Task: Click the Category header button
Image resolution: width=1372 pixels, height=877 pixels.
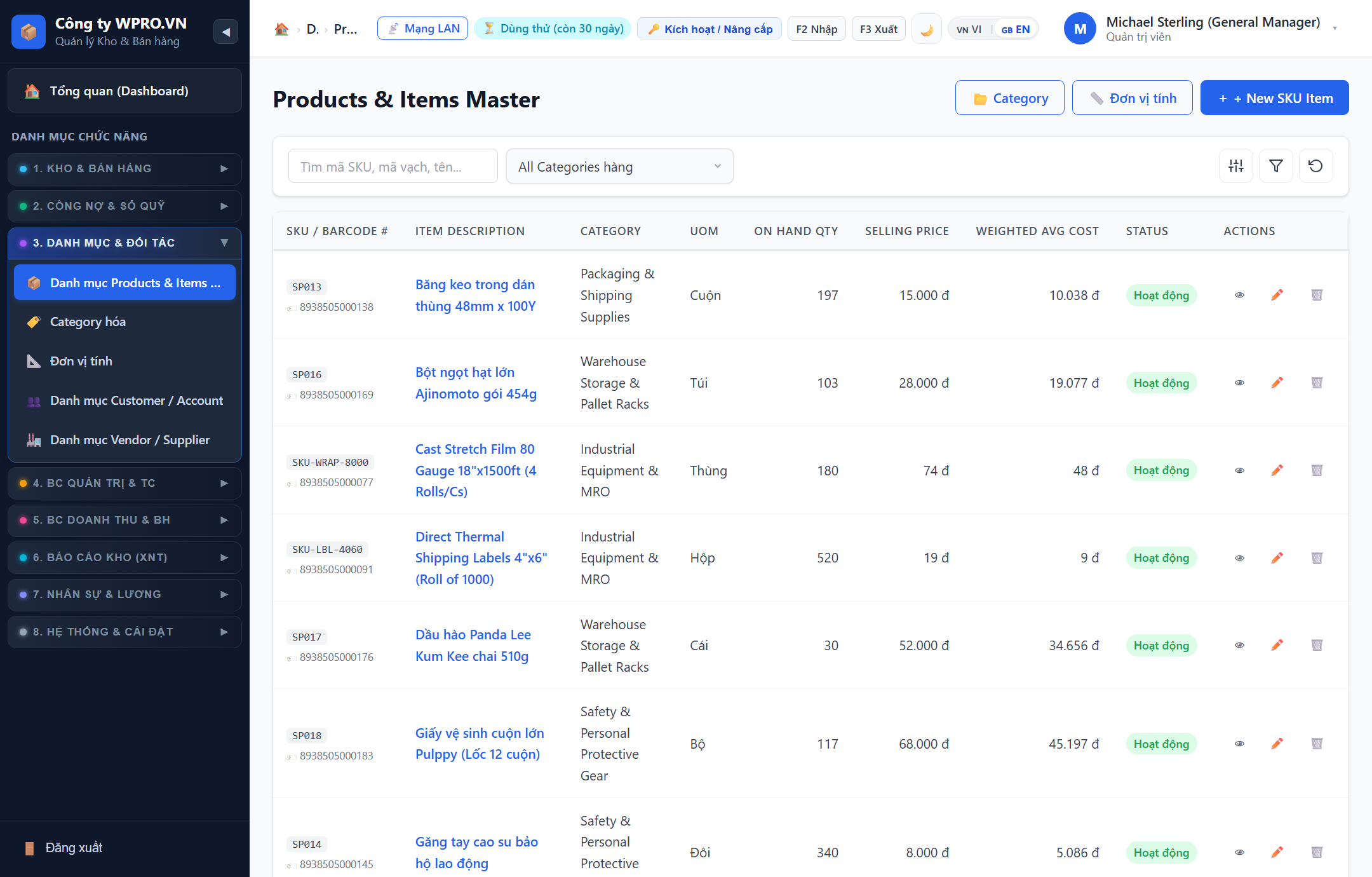Action: [1009, 98]
